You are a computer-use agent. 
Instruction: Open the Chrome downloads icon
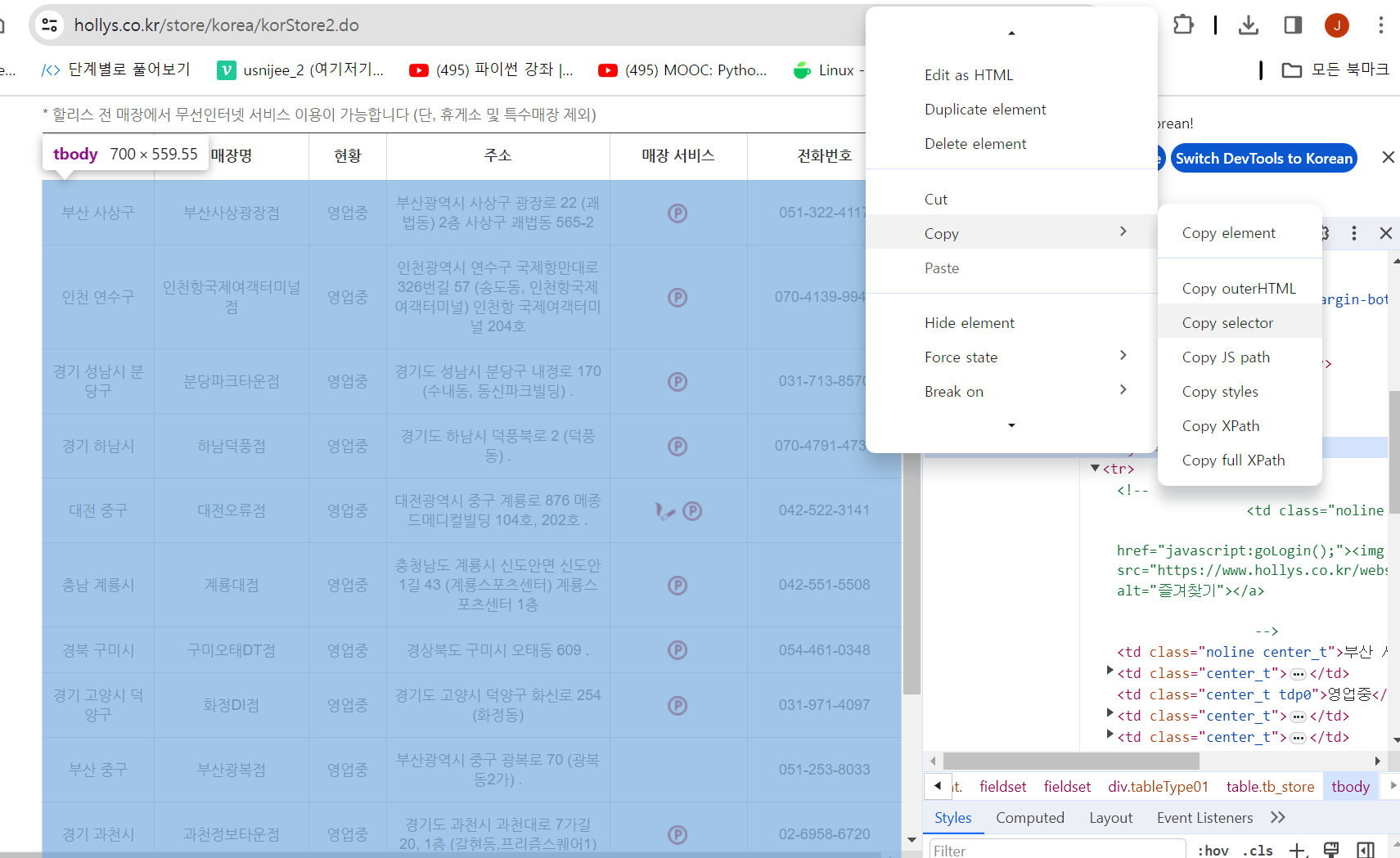coord(1249,25)
